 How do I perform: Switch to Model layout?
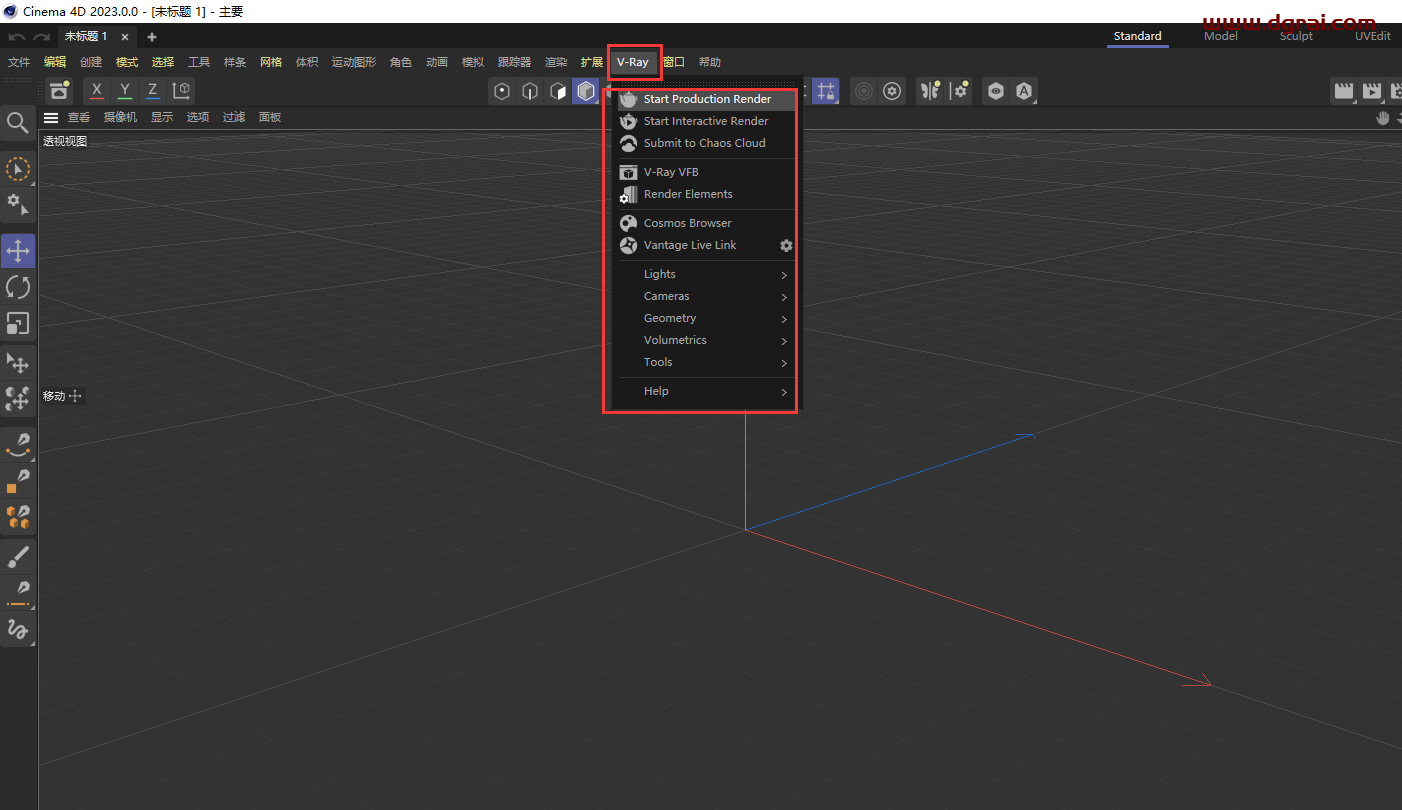(1220, 36)
